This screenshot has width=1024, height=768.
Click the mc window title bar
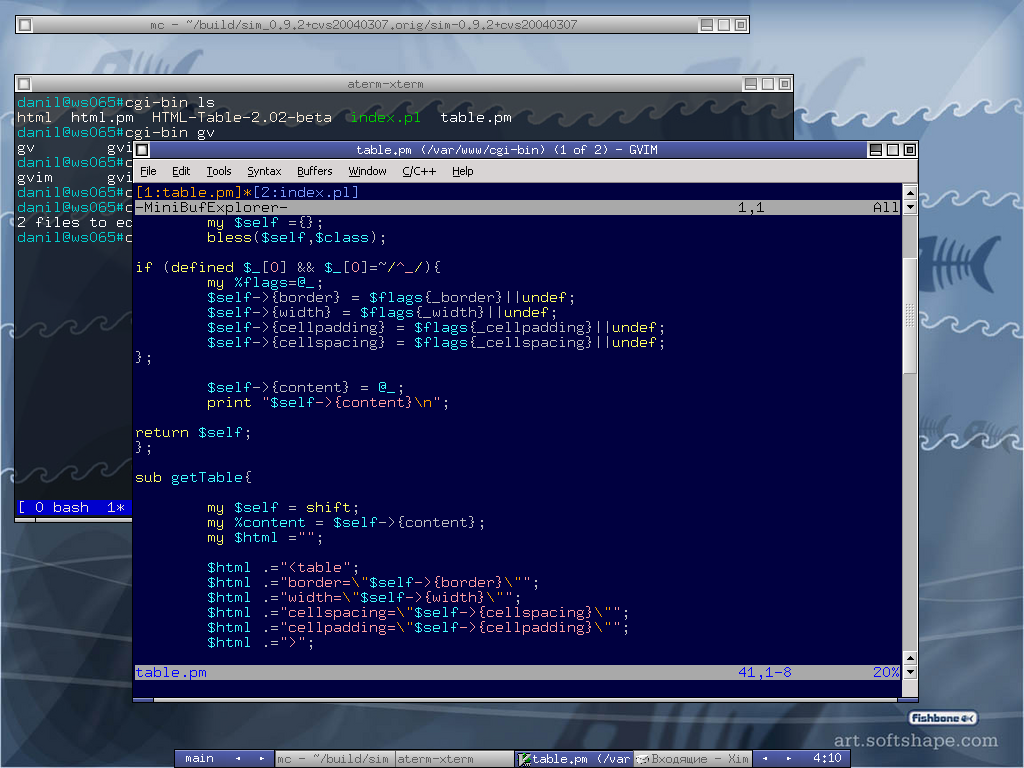pyautogui.click(x=364, y=25)
